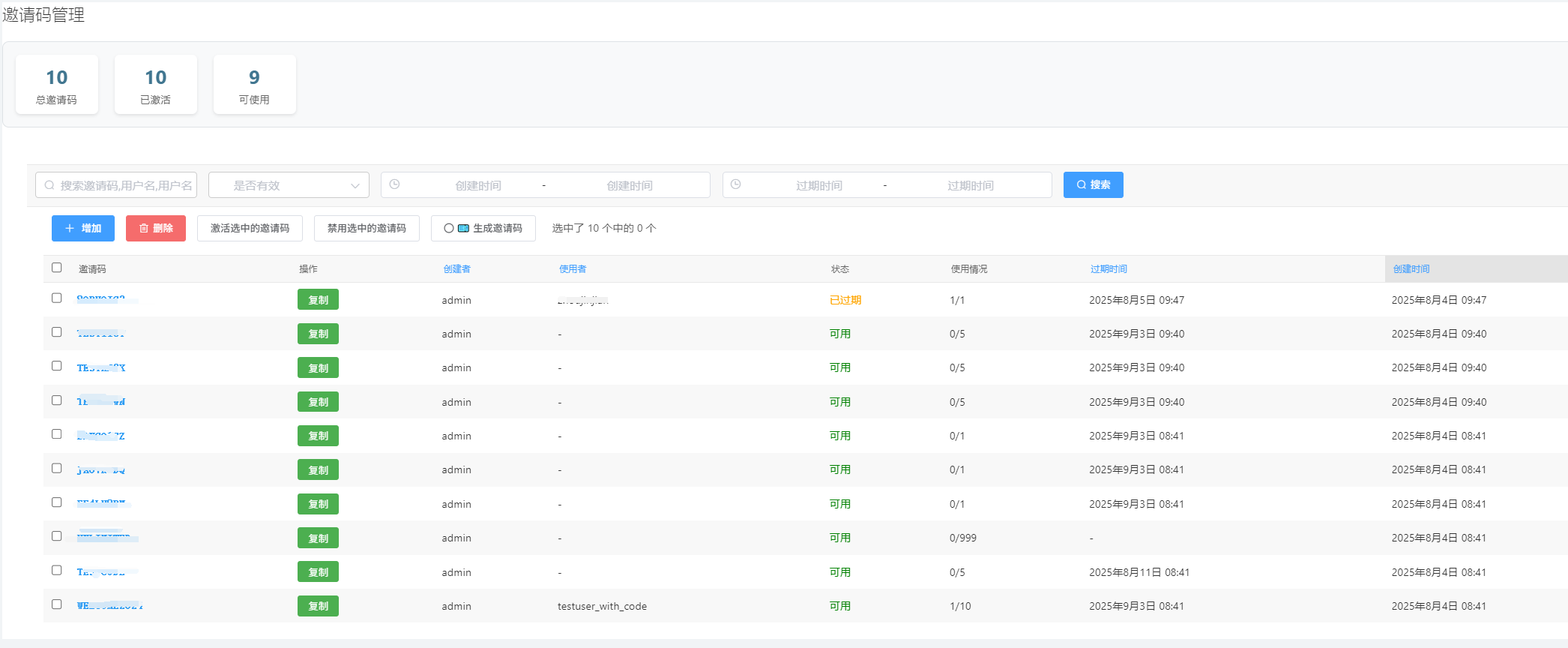Sort by 使用者 column header

point(573,269)
